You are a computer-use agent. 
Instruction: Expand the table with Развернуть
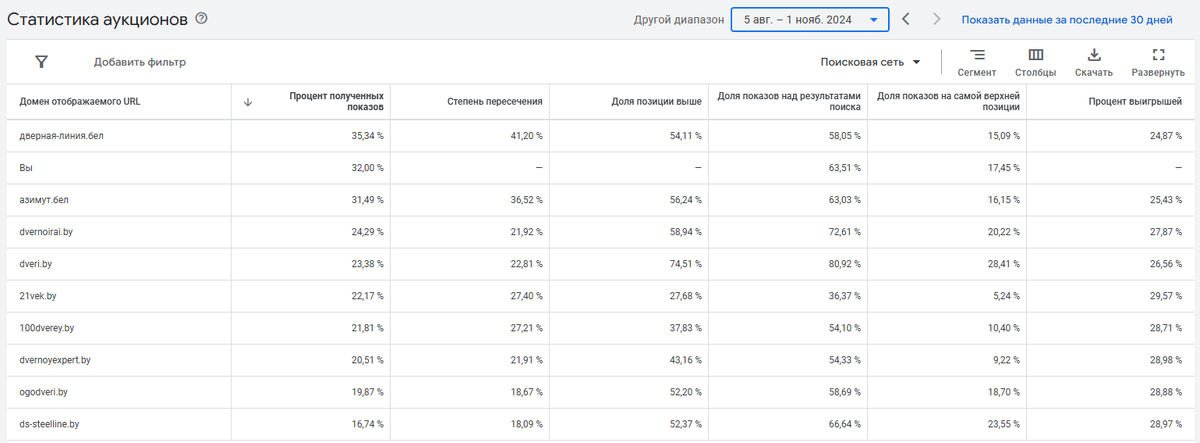[x=1158, y=62]
